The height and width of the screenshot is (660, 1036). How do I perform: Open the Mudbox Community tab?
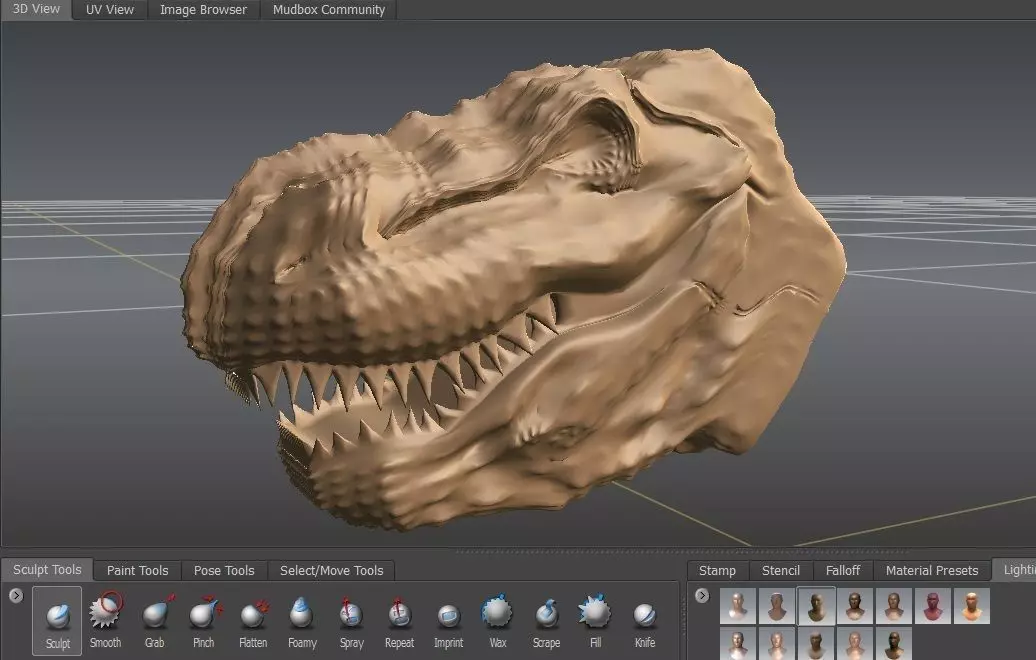328,10
